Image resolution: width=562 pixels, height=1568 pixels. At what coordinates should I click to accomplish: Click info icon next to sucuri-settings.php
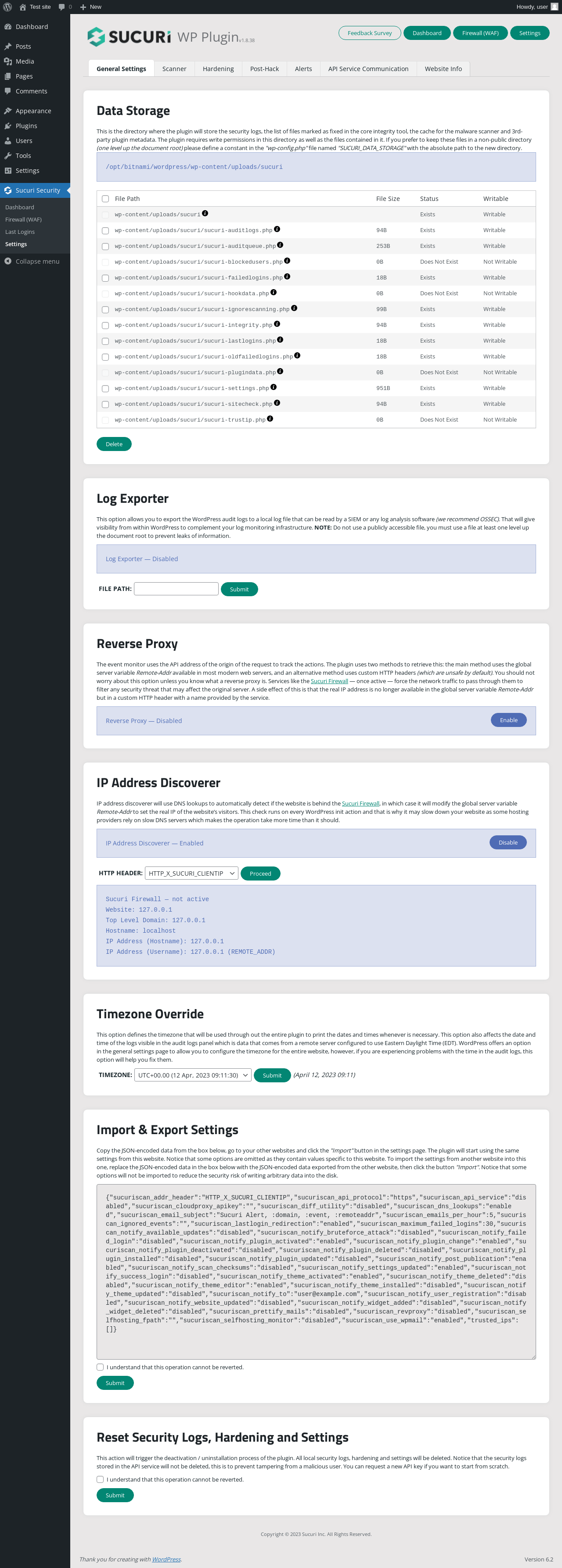coord(274,387)
